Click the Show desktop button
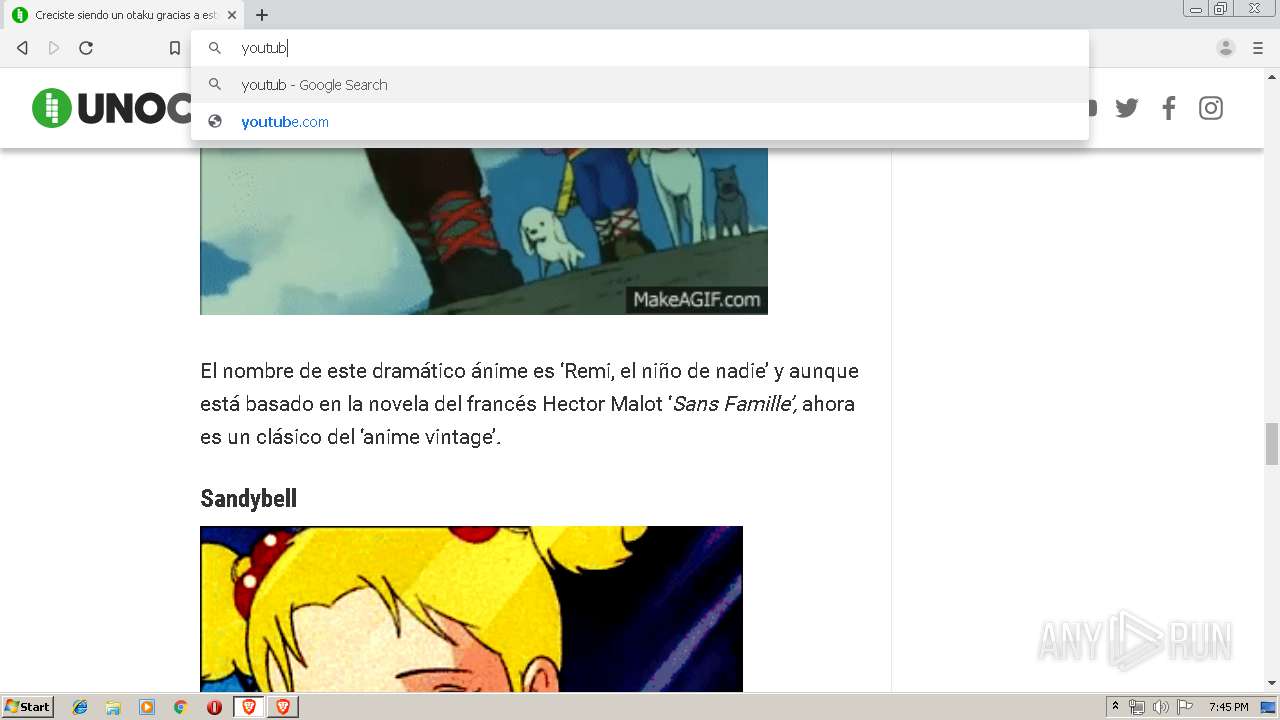Screen dimensions: 1280x720 point(1269,707)
